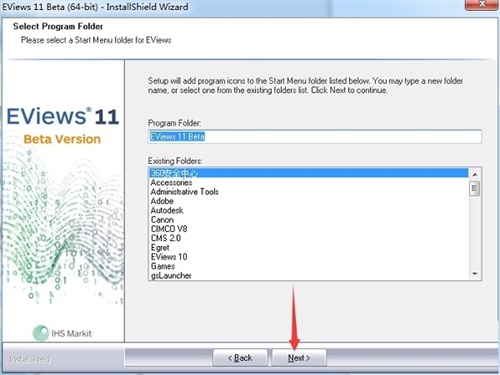Select the CMS 2.0 folder
This screenshot has height=375, width=500.
pos(308,238)
